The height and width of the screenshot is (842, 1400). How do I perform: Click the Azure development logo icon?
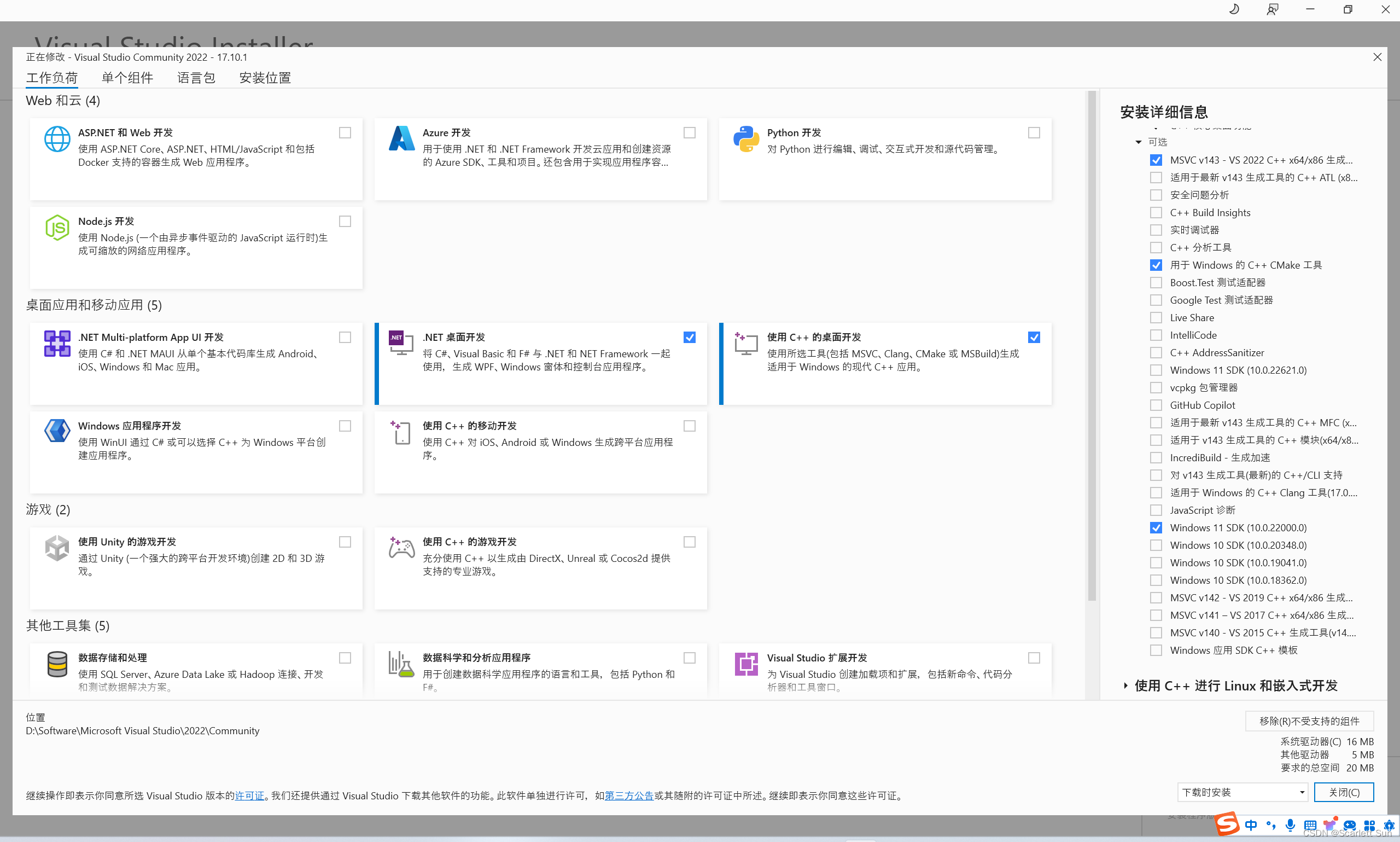click(x=401, y=139)
